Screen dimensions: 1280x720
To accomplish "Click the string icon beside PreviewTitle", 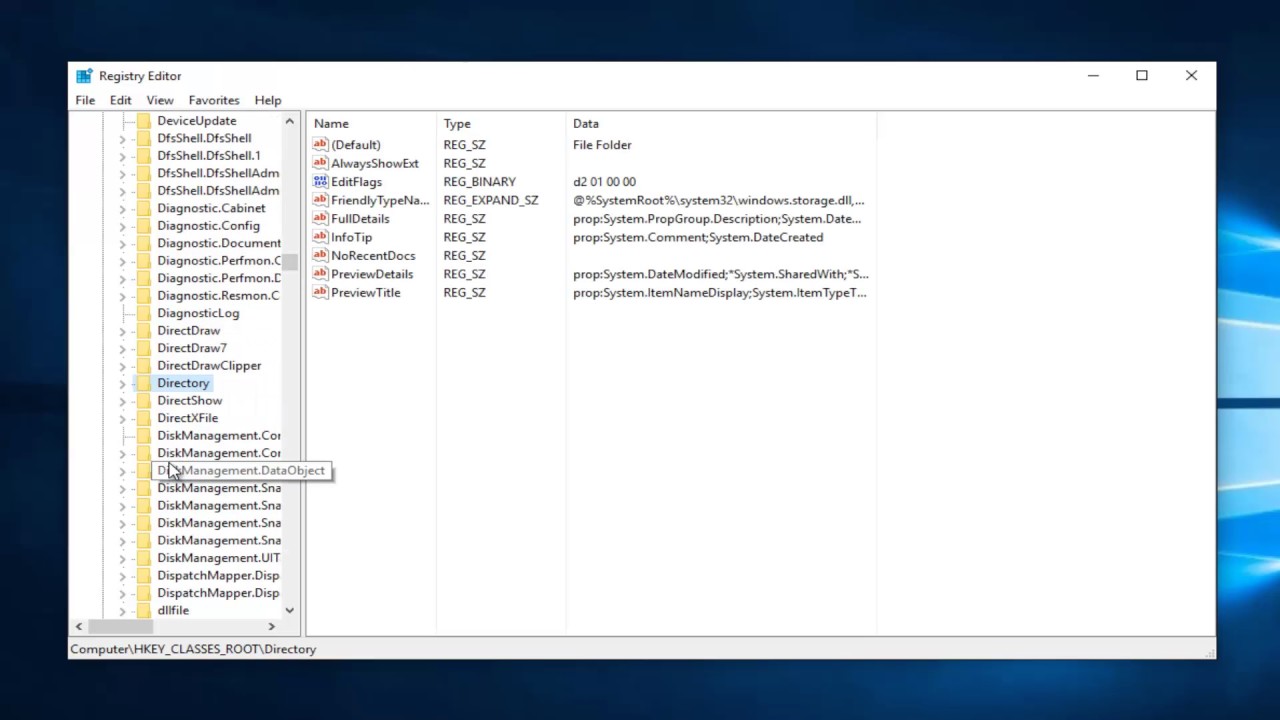I will [x=320, y=292].
